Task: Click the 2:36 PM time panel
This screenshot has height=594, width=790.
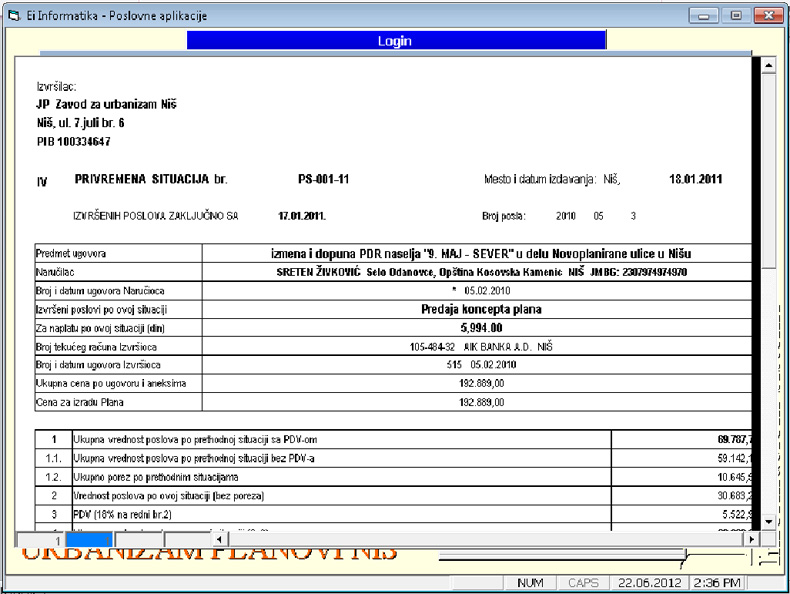Action: pos(718,582)
